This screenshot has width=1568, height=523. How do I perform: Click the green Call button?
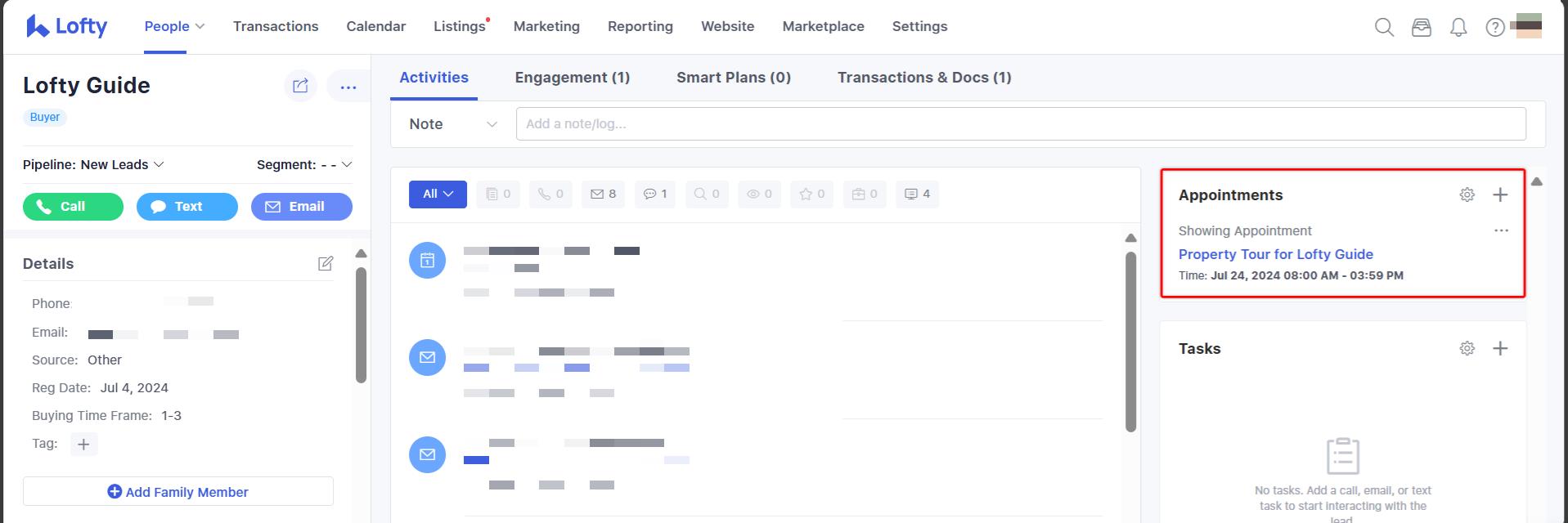(73, 207)
